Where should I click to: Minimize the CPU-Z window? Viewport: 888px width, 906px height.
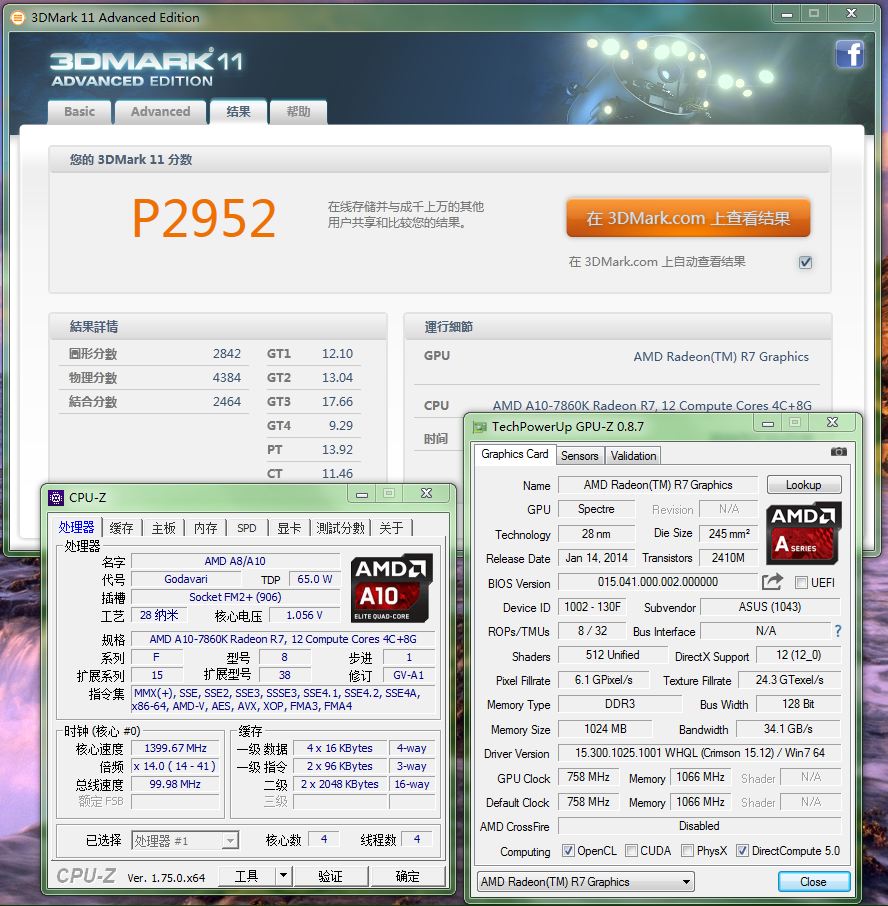tap(362, 494)
